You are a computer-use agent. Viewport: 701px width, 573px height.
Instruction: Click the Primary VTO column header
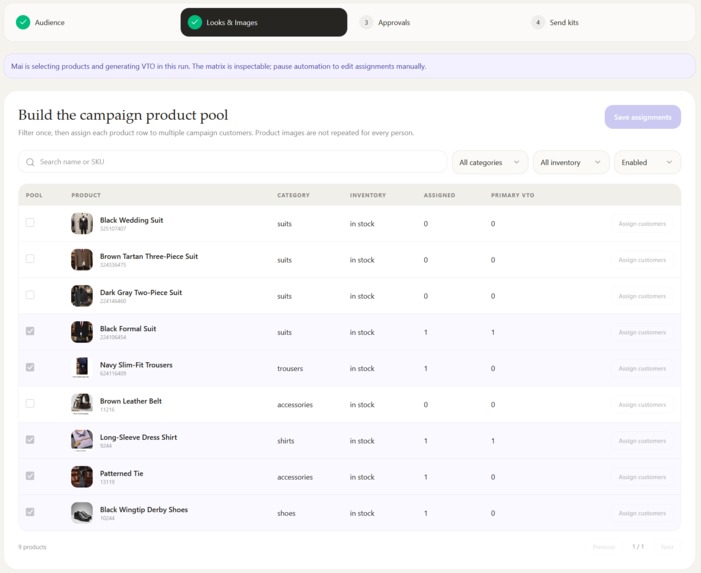pyautogui.click(x=512, y=195)
